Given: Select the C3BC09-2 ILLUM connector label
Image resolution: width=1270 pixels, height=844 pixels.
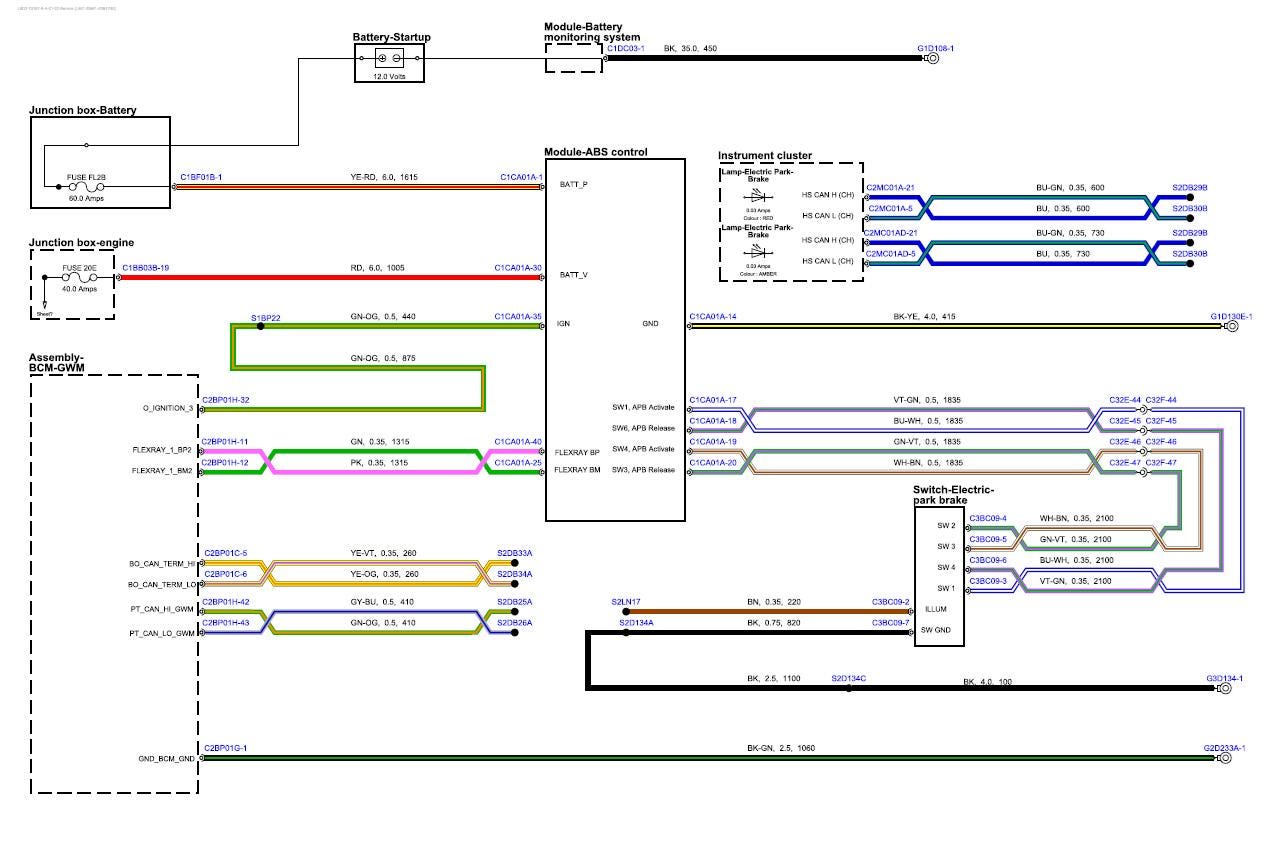Looking at the screenshot, I should pos(890,602).
